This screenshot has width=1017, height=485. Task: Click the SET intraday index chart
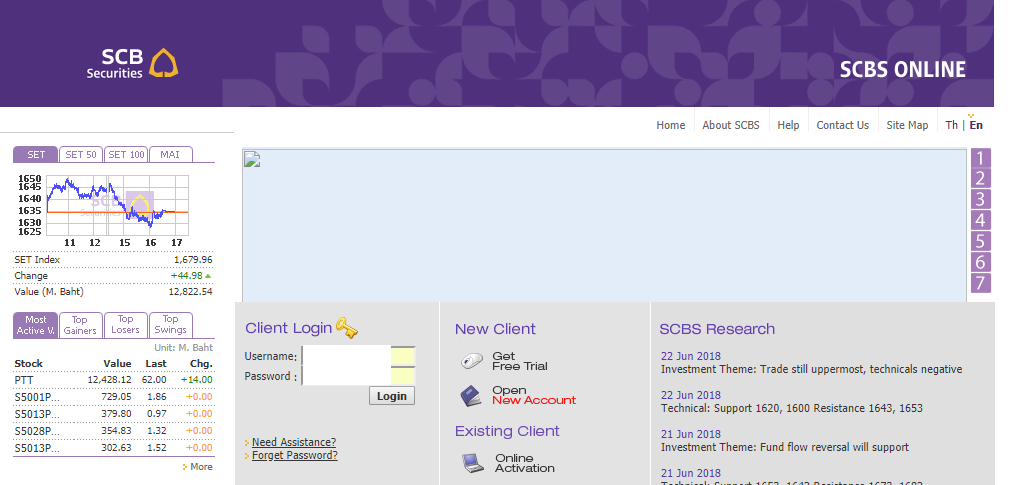(104, 211)
